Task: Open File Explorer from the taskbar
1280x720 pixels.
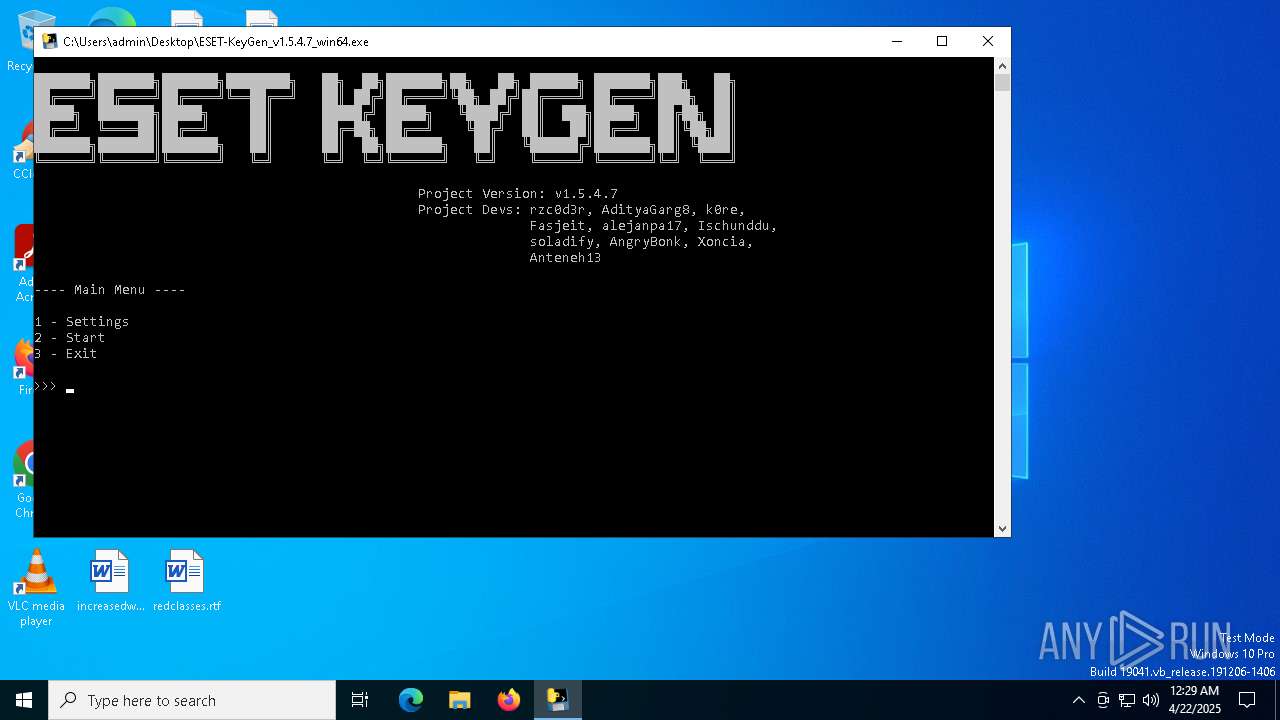Action: click(460, 700)
